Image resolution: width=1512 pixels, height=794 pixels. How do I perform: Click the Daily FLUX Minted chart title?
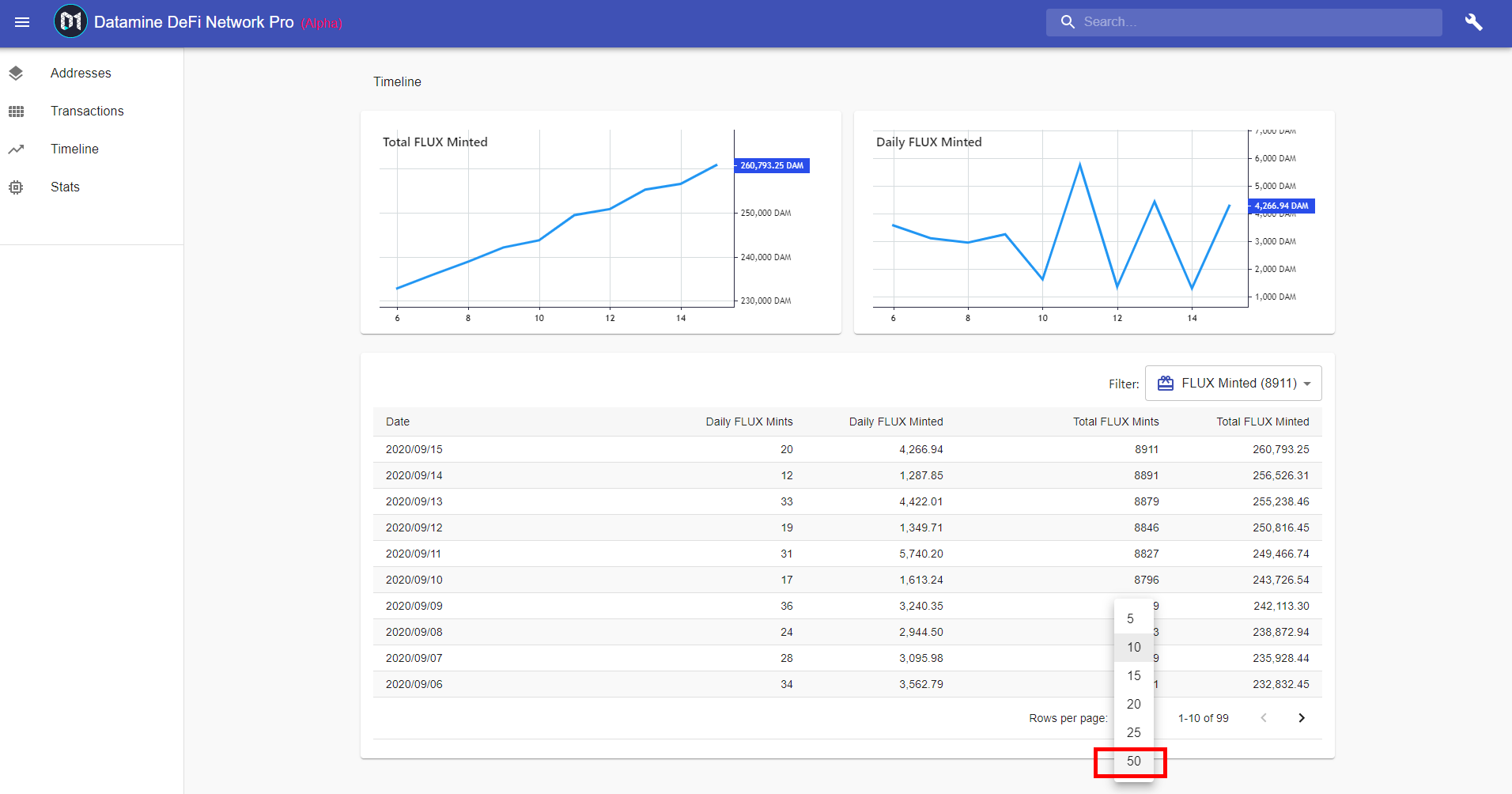[x=929, y=142]
